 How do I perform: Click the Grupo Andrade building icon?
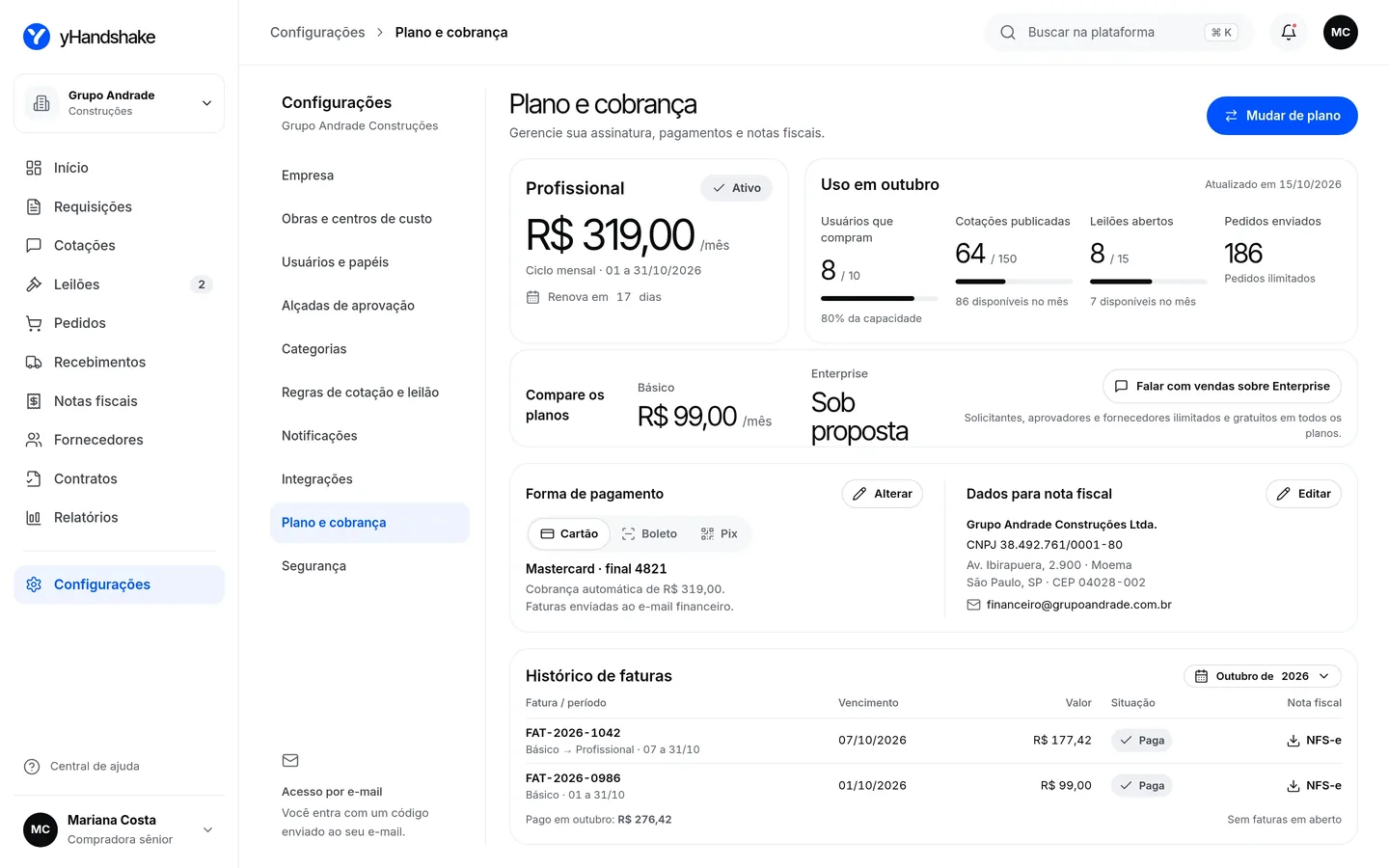click(41, 103)
